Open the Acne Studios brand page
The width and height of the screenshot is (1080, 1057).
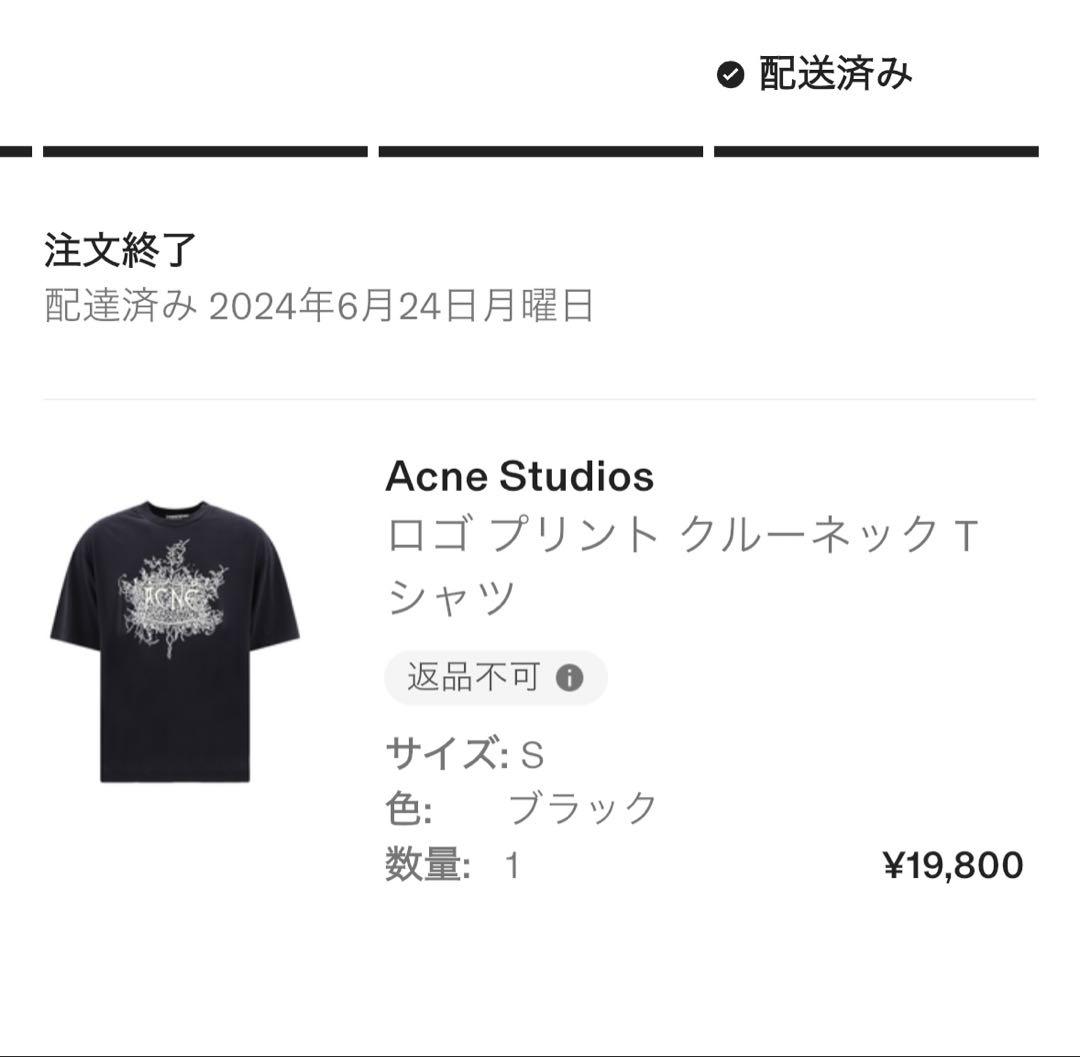[519, 477]
